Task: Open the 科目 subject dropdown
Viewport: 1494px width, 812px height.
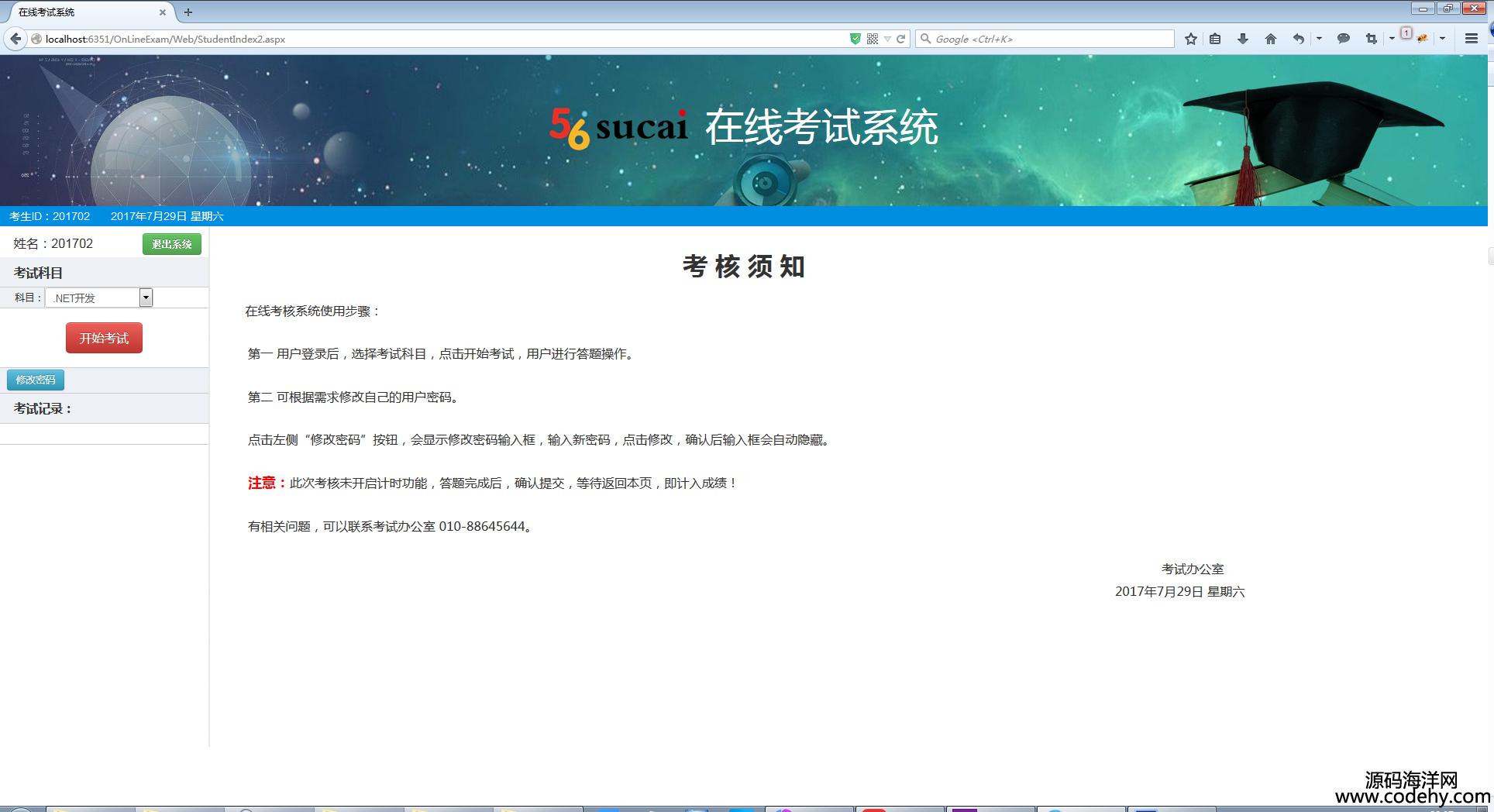Action: 99,298
